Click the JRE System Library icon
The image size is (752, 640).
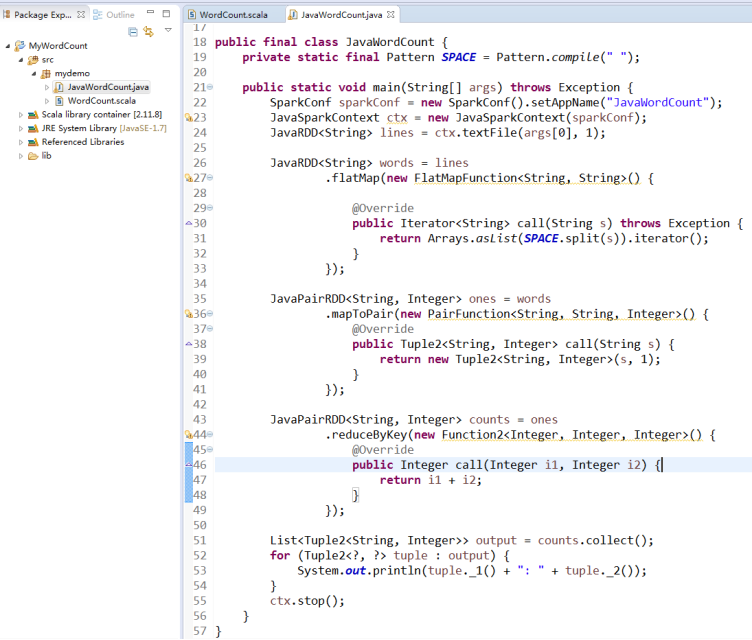33,129
